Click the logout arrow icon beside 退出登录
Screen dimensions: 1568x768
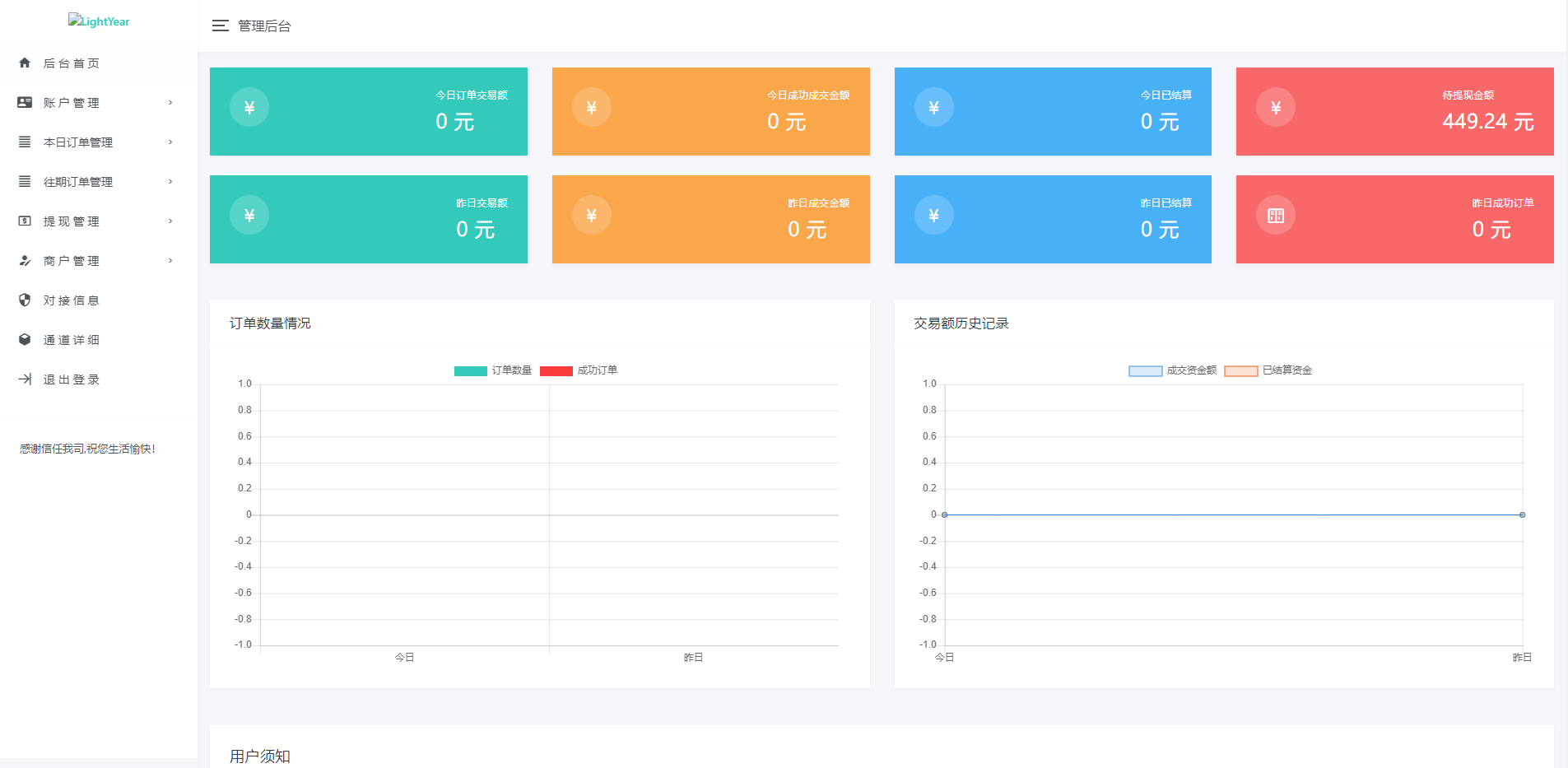[x=25, y=379]
